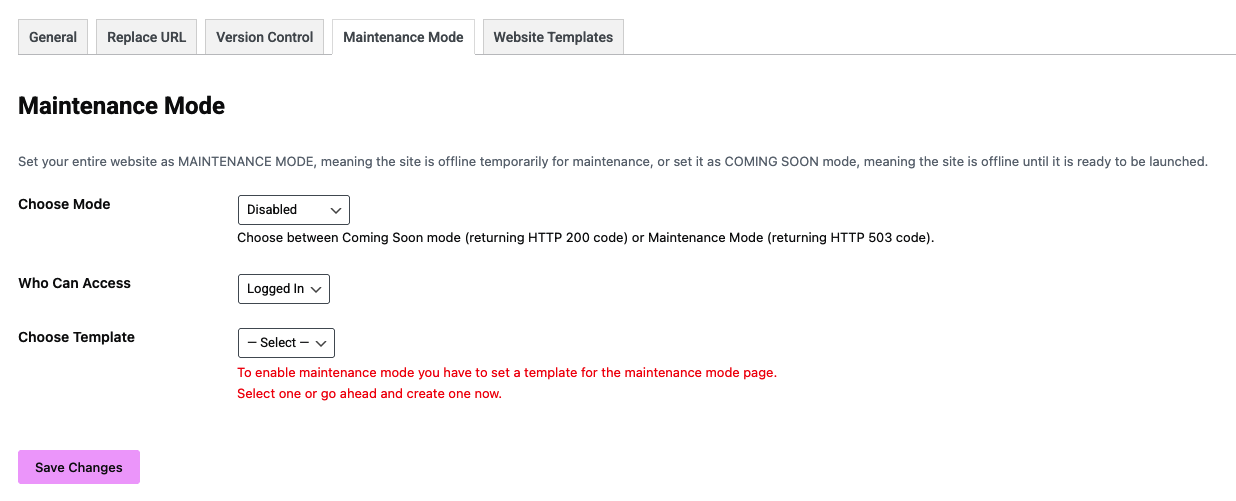Click the red 'create one now' line
The image size is (1236, 501).
click(369, 393)
